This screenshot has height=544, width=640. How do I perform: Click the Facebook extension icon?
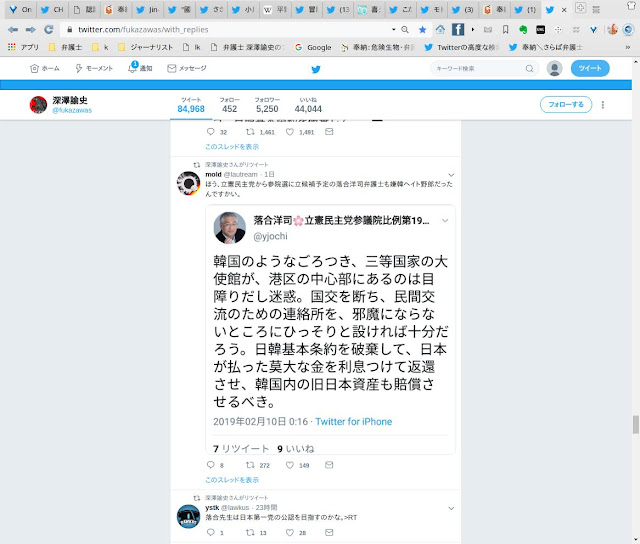(458, 29)
